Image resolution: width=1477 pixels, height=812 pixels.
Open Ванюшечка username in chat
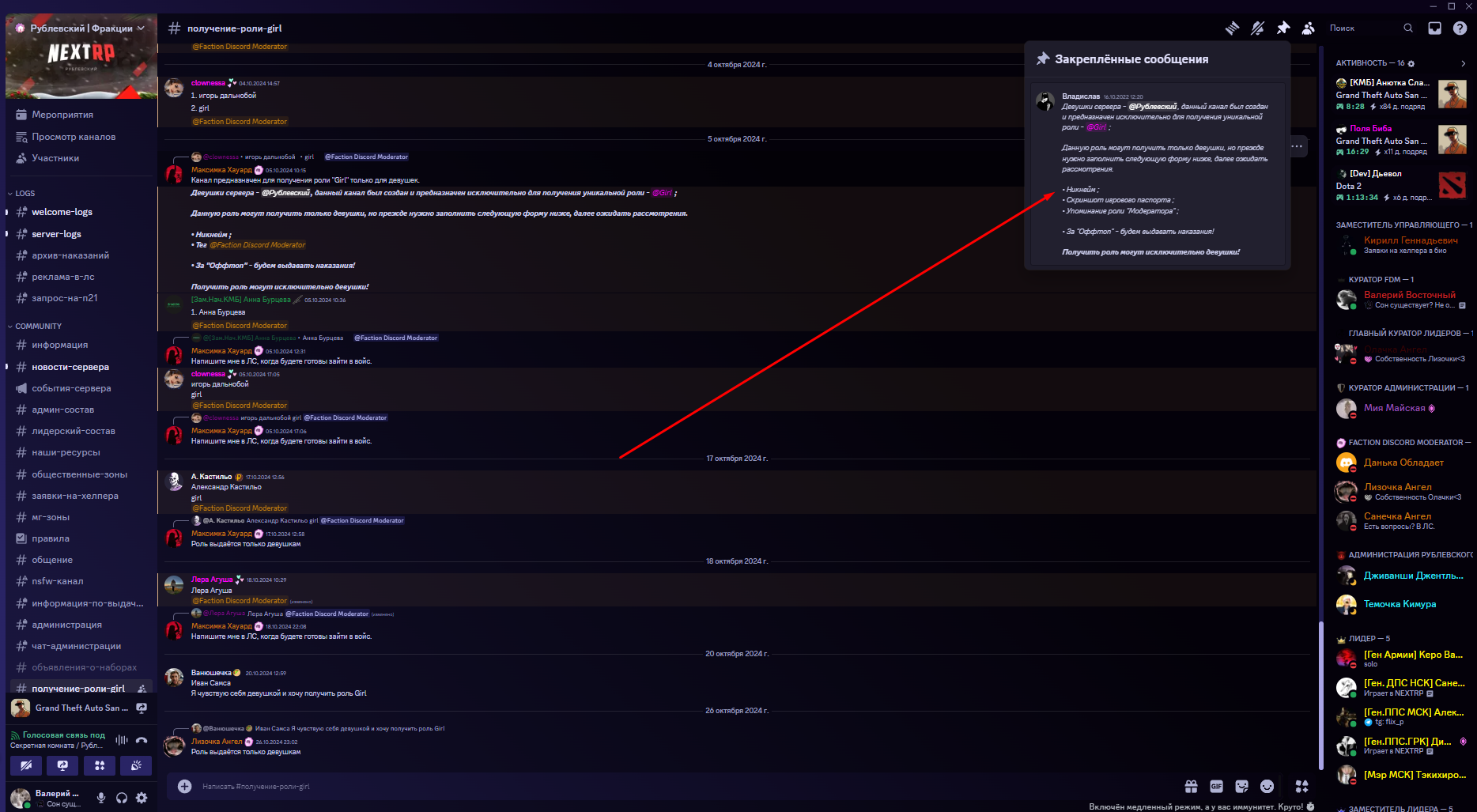coord(211,673)
